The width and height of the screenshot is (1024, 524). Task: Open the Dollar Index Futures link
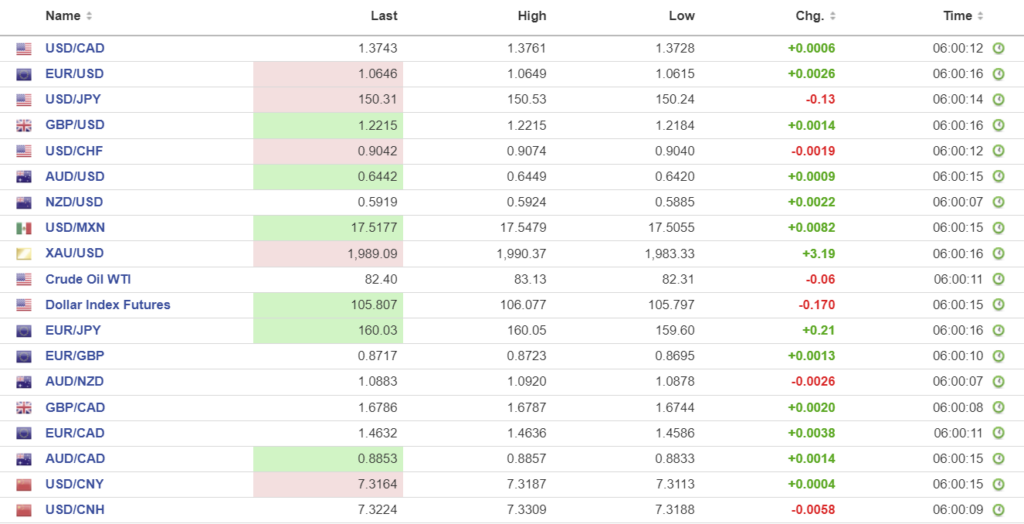(x=107, y=305)
